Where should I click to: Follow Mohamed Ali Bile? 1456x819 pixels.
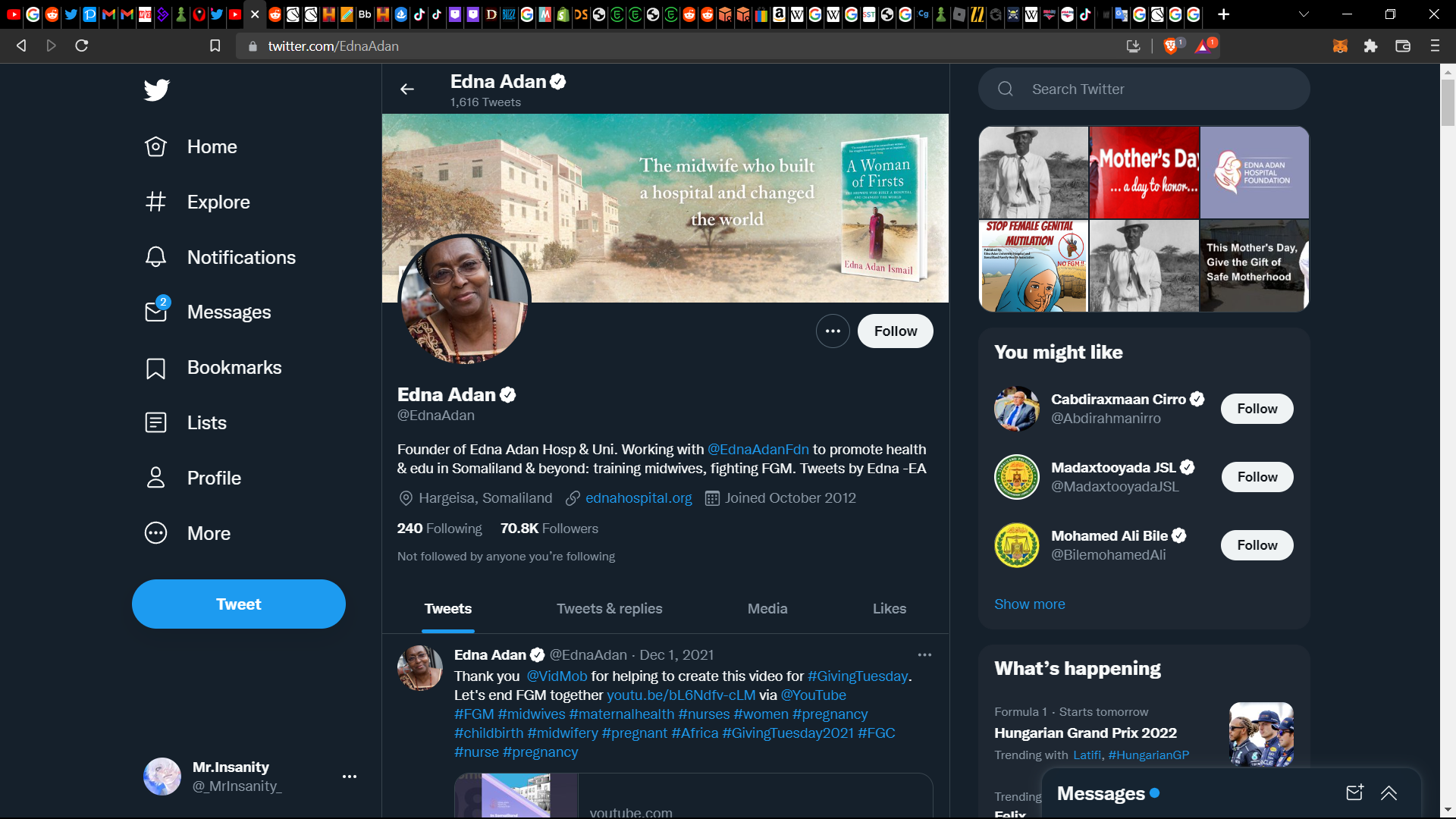click(x=1257, y=545)
